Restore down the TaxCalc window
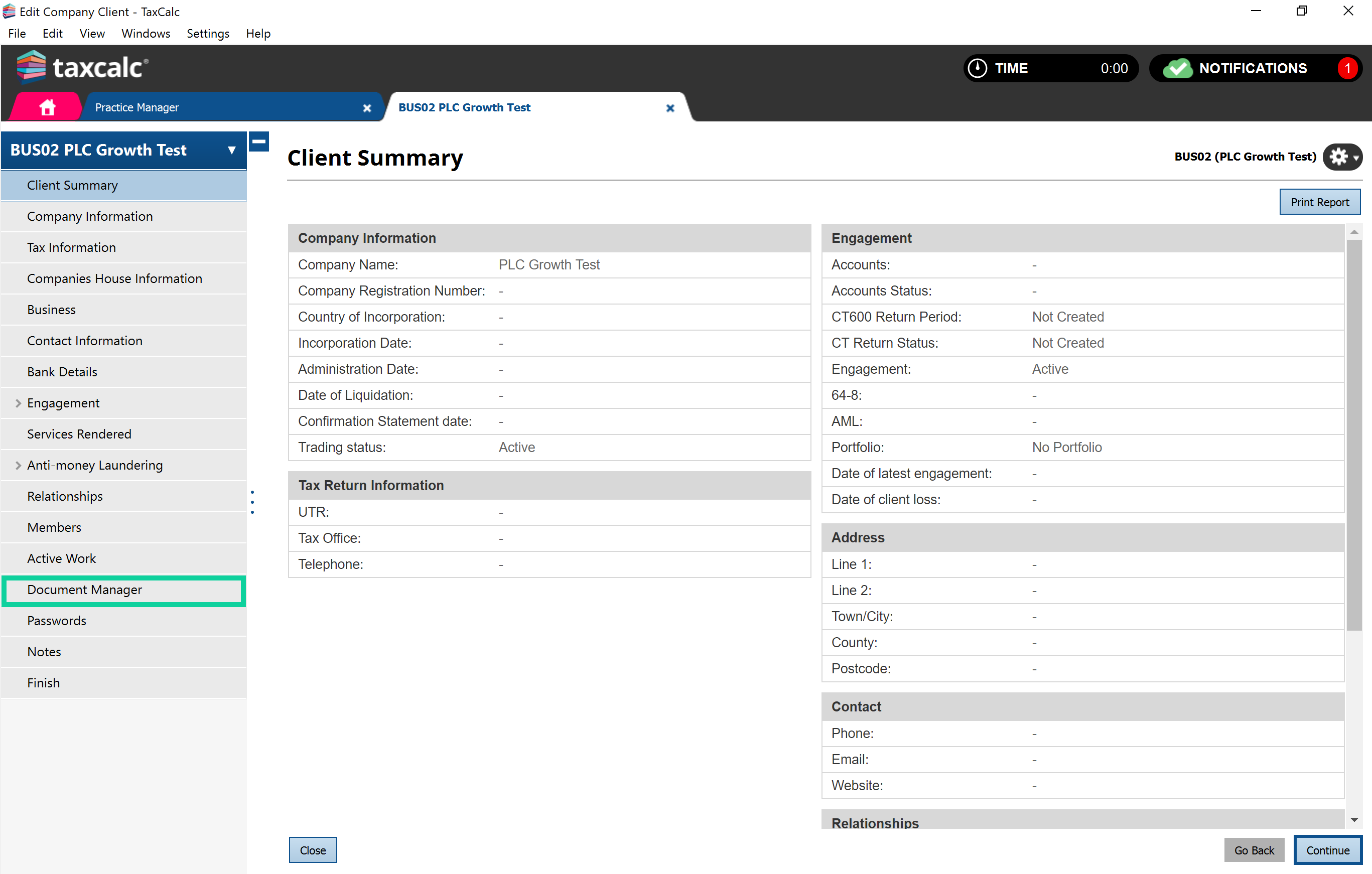 (1302, 12)
